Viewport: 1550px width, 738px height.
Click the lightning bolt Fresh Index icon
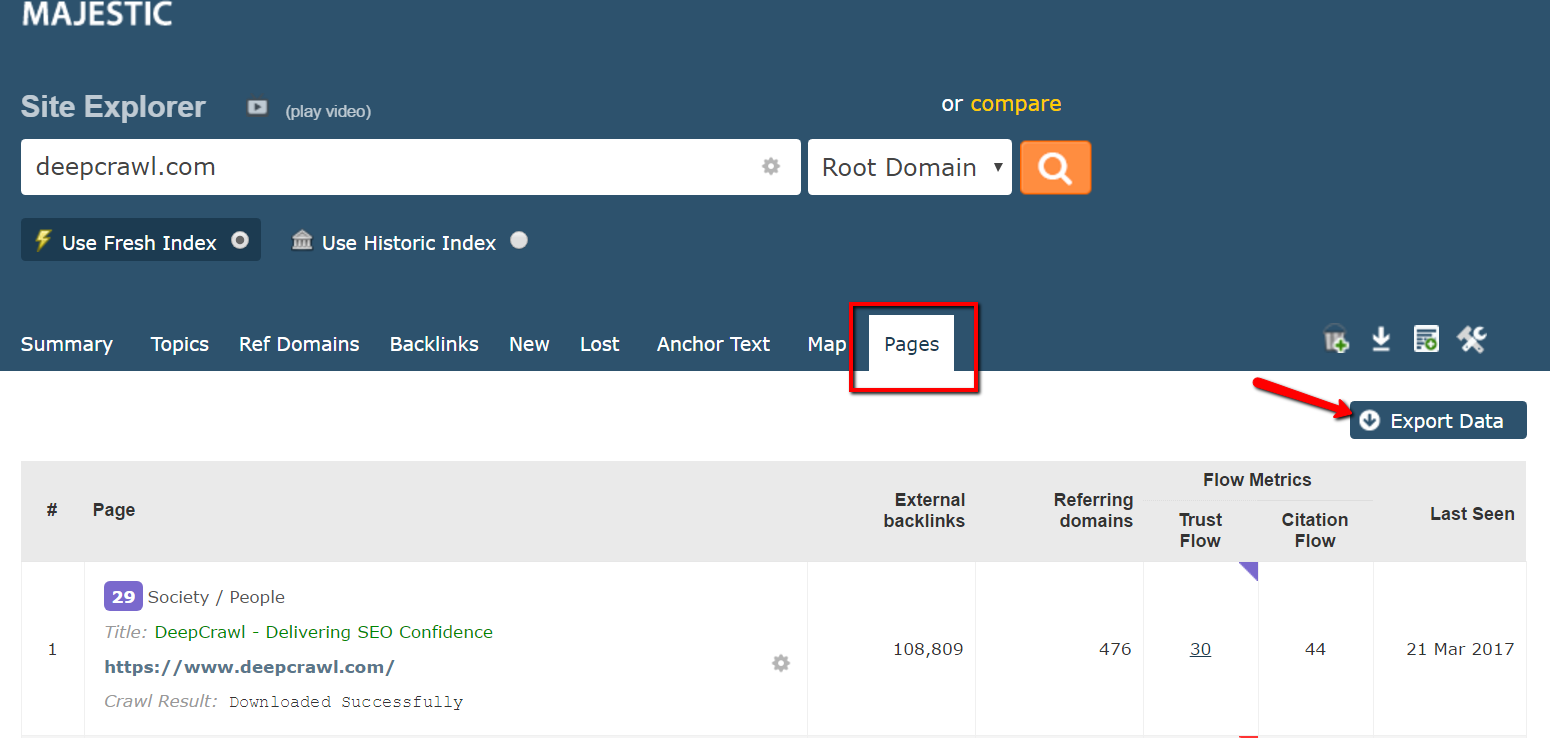pyautogui.click(x=43, y=241)
